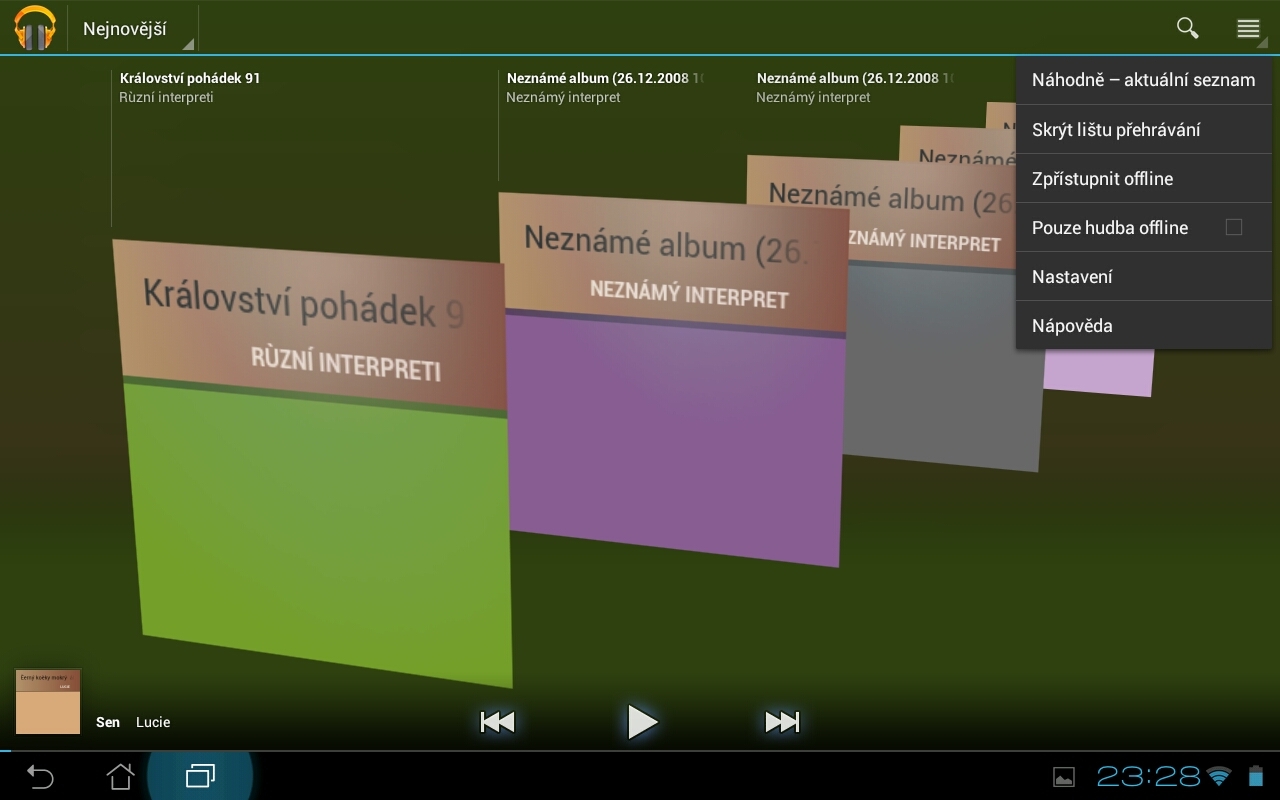Open the recent apps switcher
This screenshot has width=1280, height=800.
(x=200, y=776)
